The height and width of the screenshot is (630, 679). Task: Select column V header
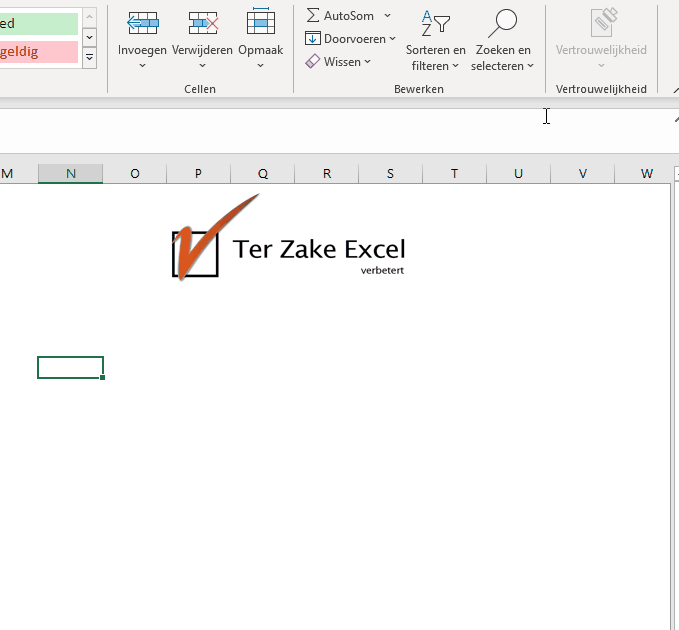click(582, 174)
